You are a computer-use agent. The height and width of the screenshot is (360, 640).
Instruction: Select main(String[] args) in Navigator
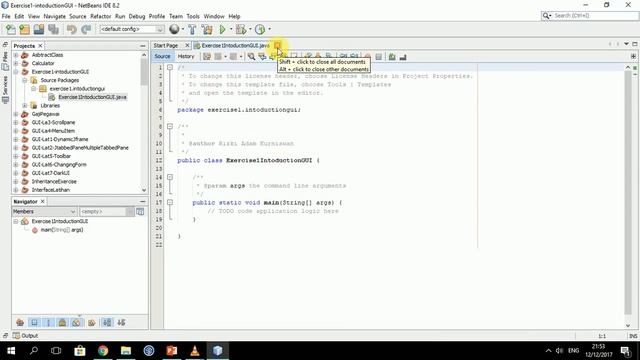coord(62,230)
